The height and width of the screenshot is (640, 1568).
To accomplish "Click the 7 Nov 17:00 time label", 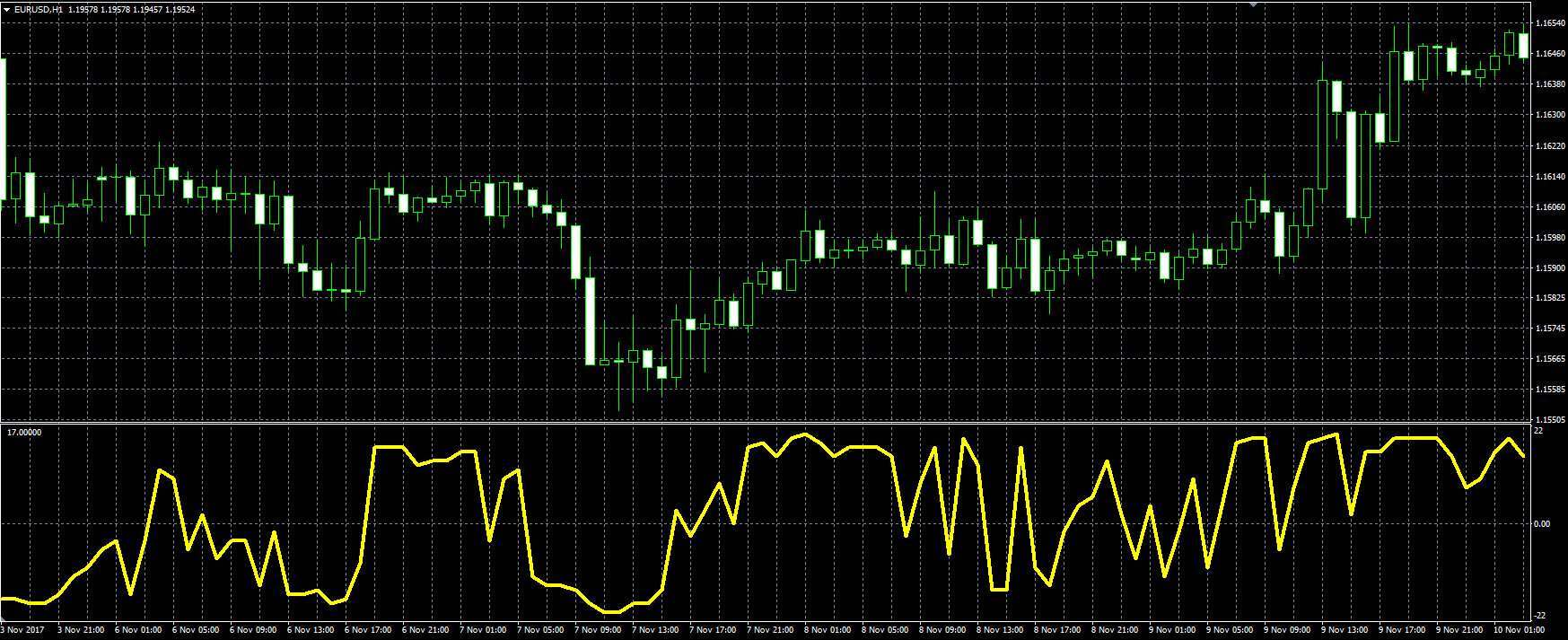I will (713, 630).
